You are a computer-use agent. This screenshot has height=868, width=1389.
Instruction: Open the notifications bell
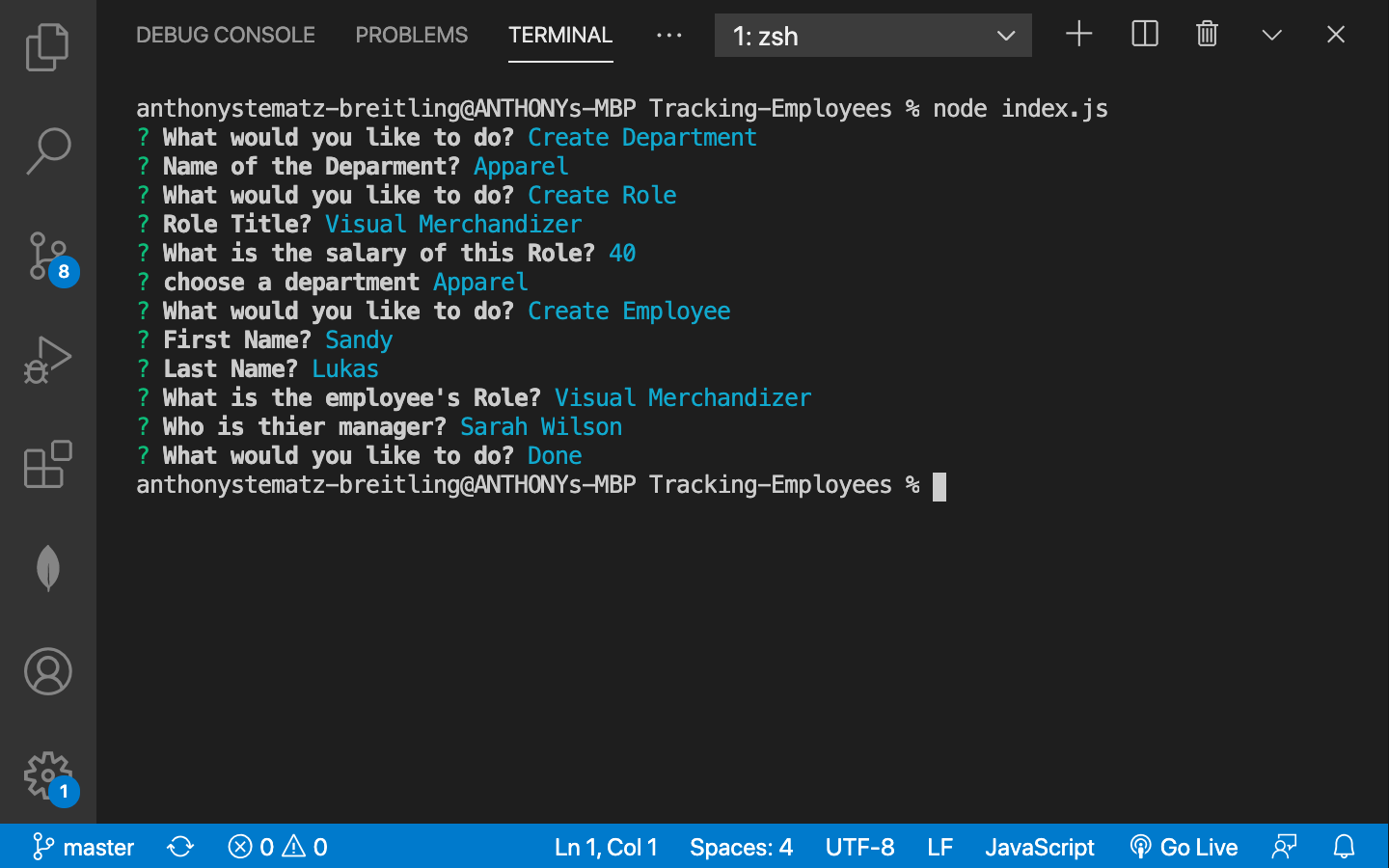1344,847
